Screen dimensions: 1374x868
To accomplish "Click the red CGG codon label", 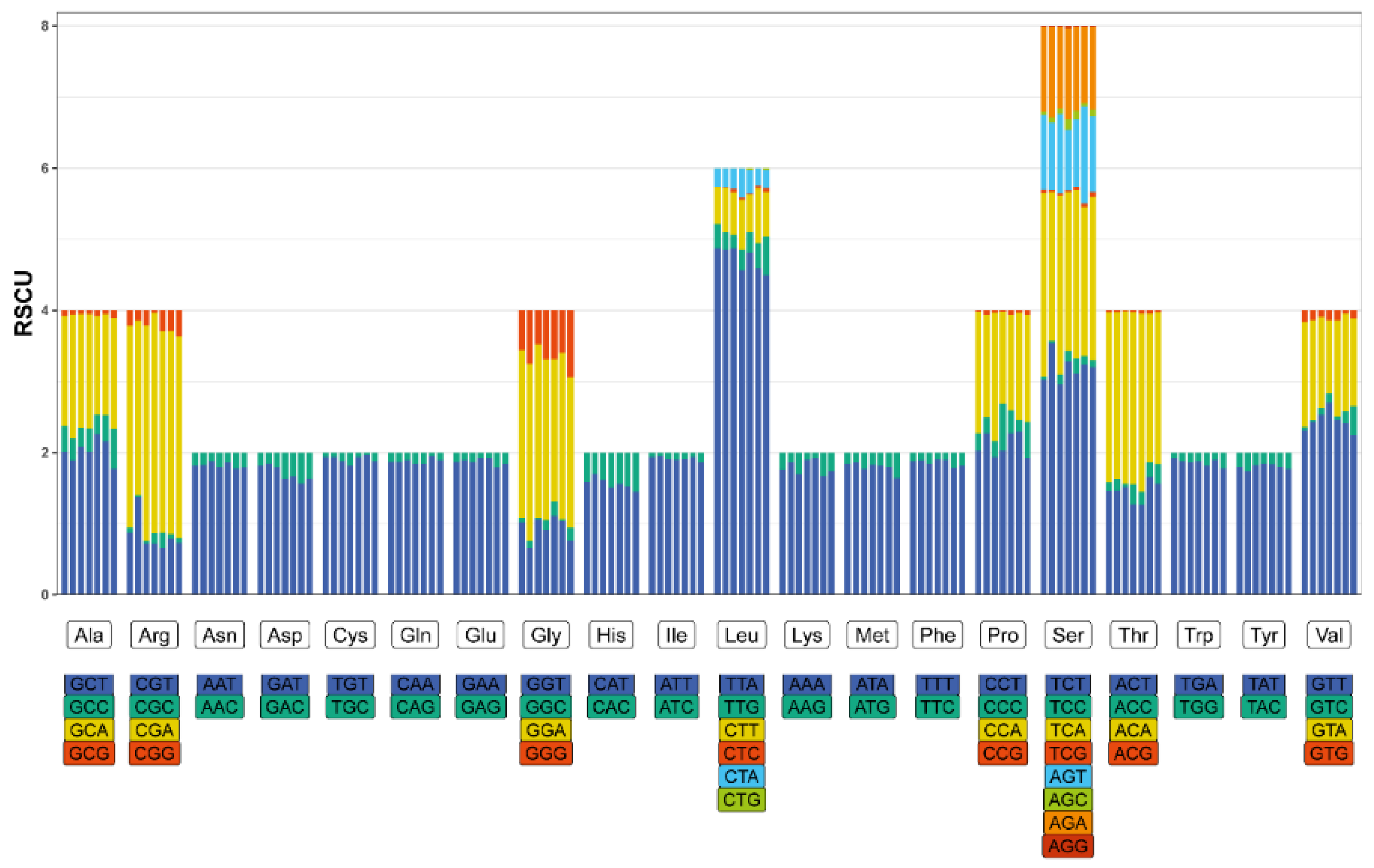I will 154,753.
